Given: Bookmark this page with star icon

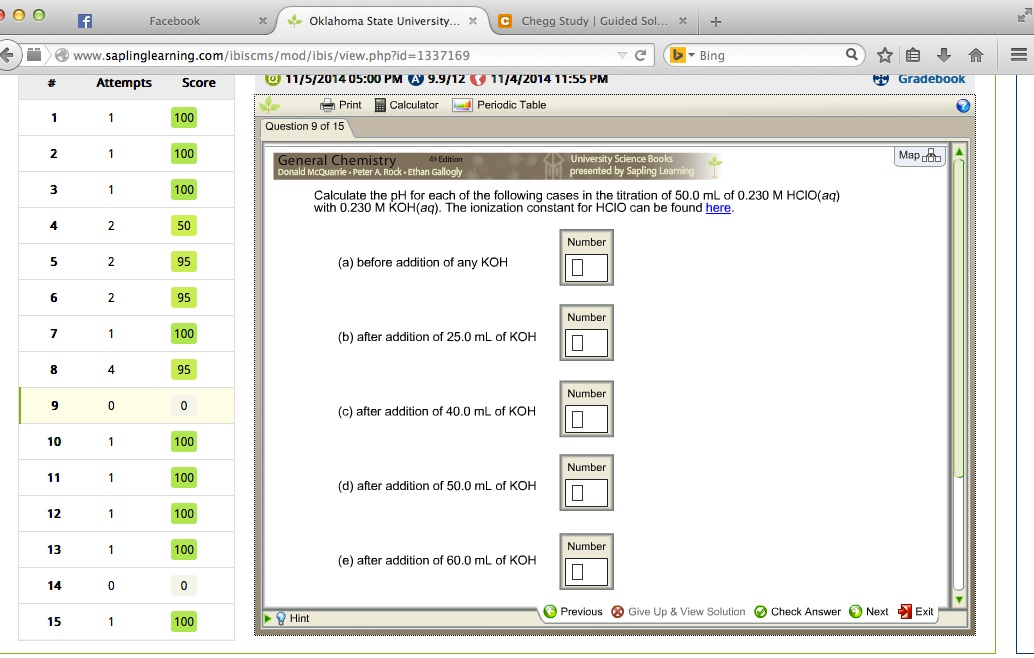Looking at the screenshot, I should coord(884,55).
